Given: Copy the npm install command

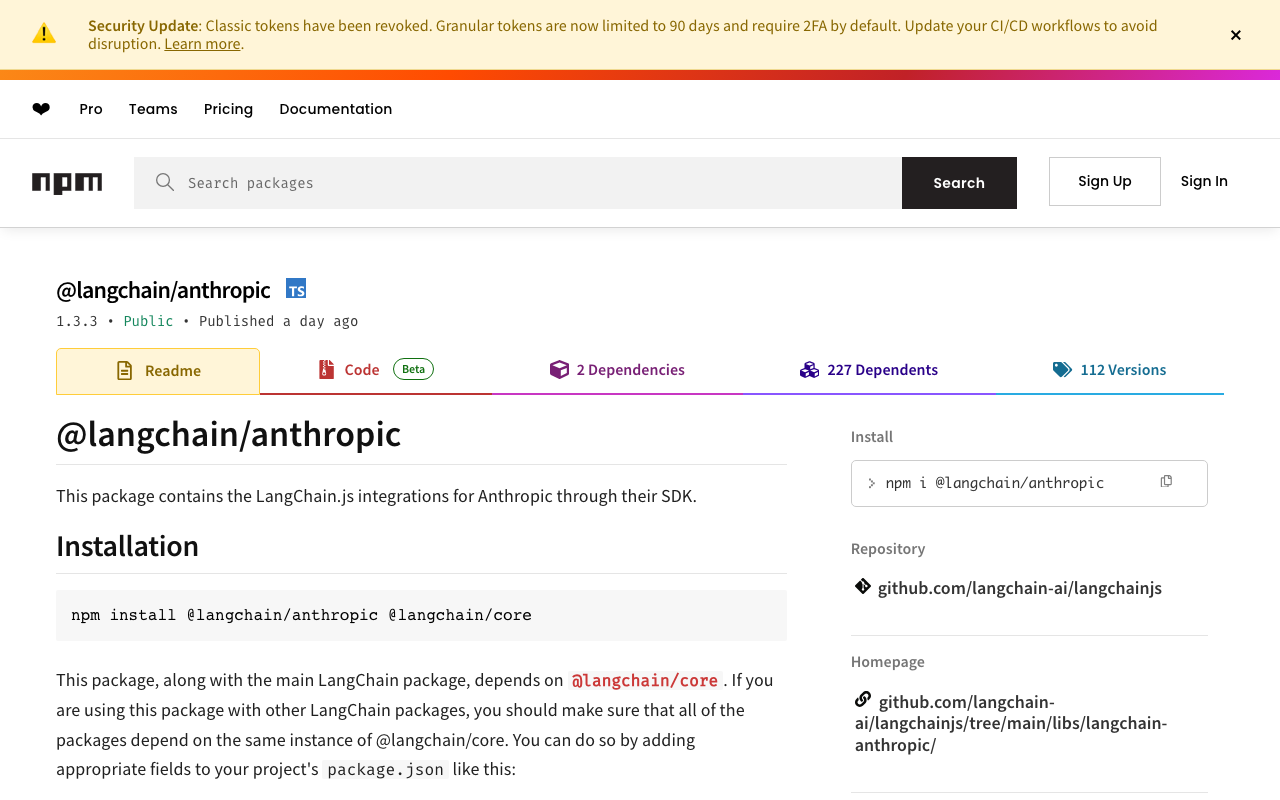Looking at the screenshot, I should (1166, 482).
